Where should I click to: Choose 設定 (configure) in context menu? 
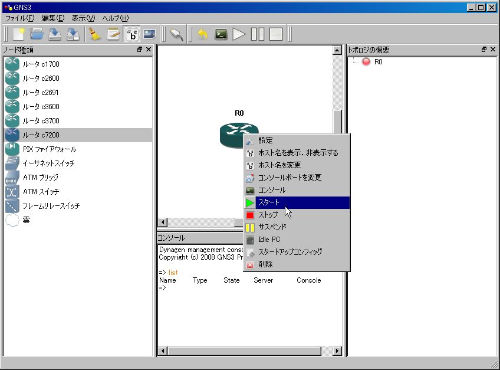pyautogui.click(x=297, y=140)
